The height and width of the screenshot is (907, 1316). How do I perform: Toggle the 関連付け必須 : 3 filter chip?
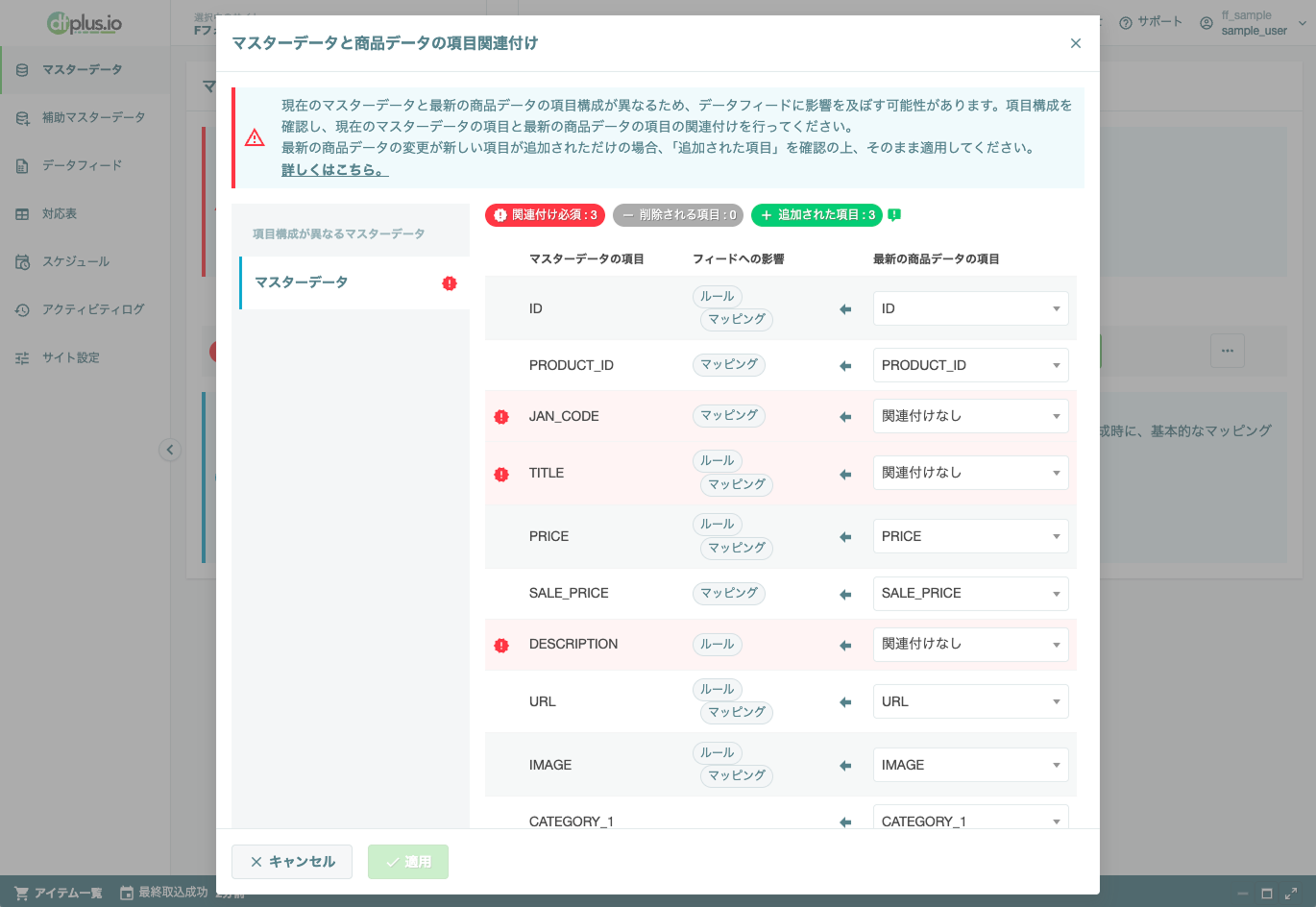tap(545, 215)
